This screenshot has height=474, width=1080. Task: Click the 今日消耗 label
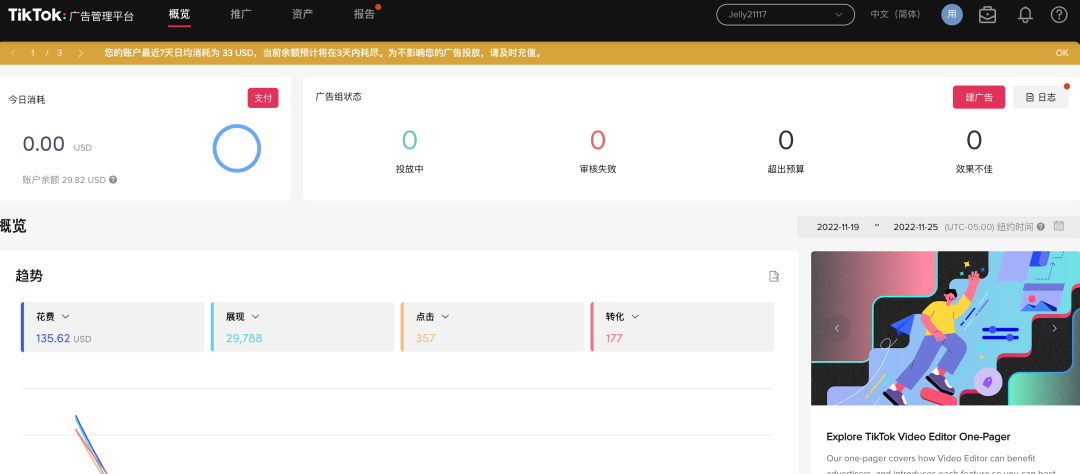point(27,100)
